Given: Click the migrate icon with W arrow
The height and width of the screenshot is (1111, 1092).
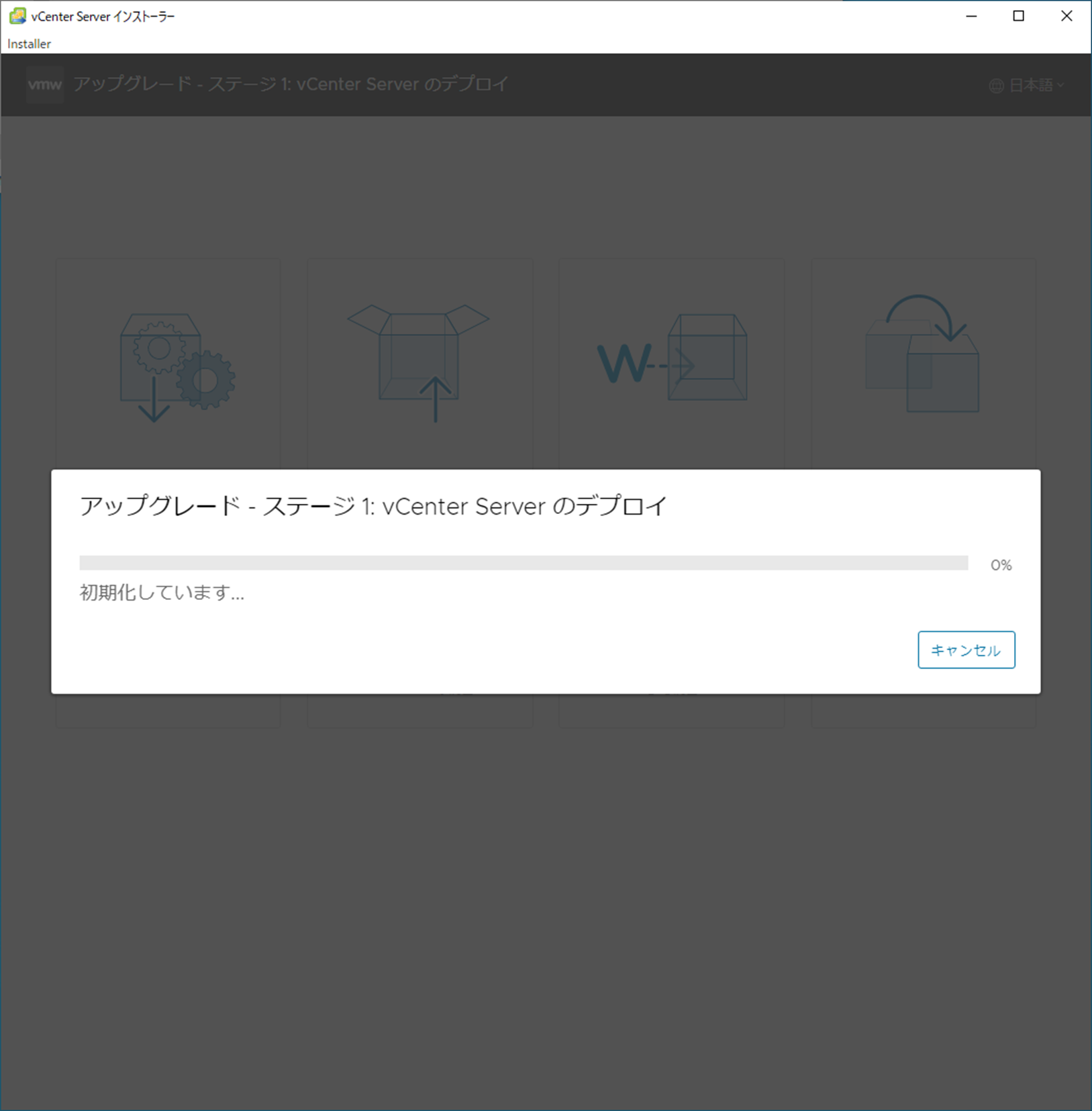Looking at the screenshot, I should pyautogui.click(x=672, y=358).
